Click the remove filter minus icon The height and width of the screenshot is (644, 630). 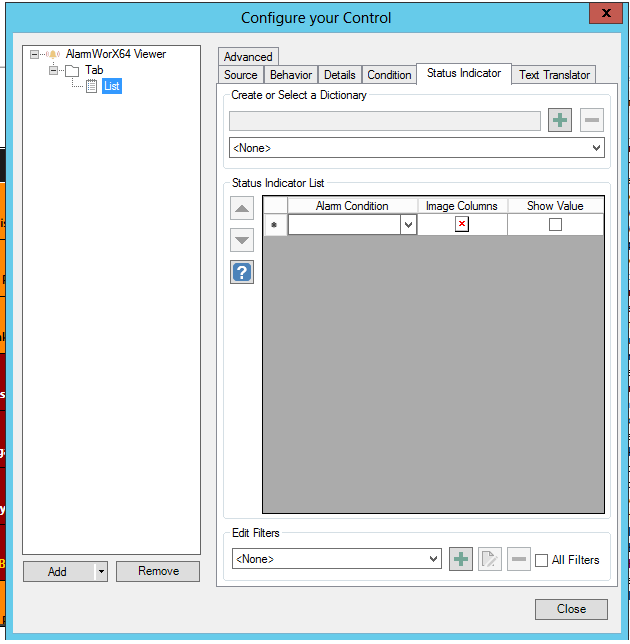[518, 559]
